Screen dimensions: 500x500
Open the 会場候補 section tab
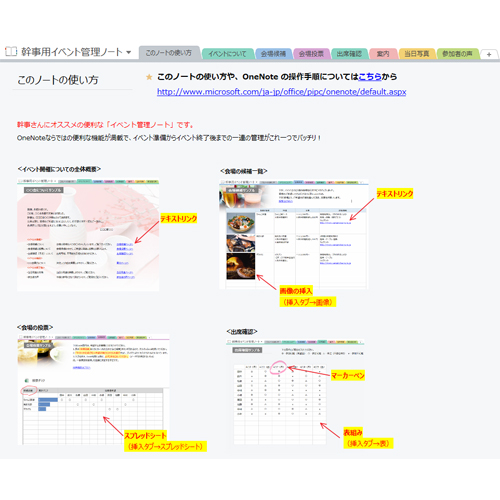[x=273, y=54]
